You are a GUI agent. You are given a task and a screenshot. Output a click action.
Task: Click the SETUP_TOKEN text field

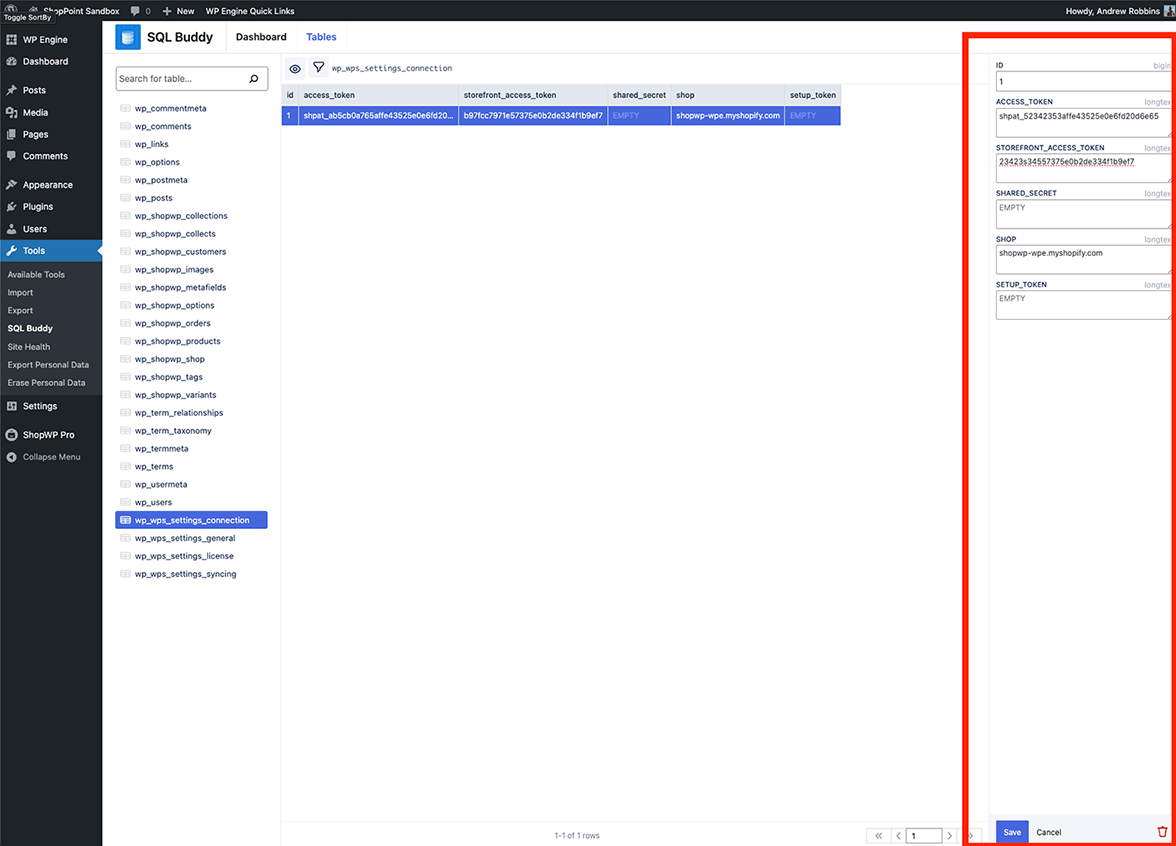(1083, 305)
